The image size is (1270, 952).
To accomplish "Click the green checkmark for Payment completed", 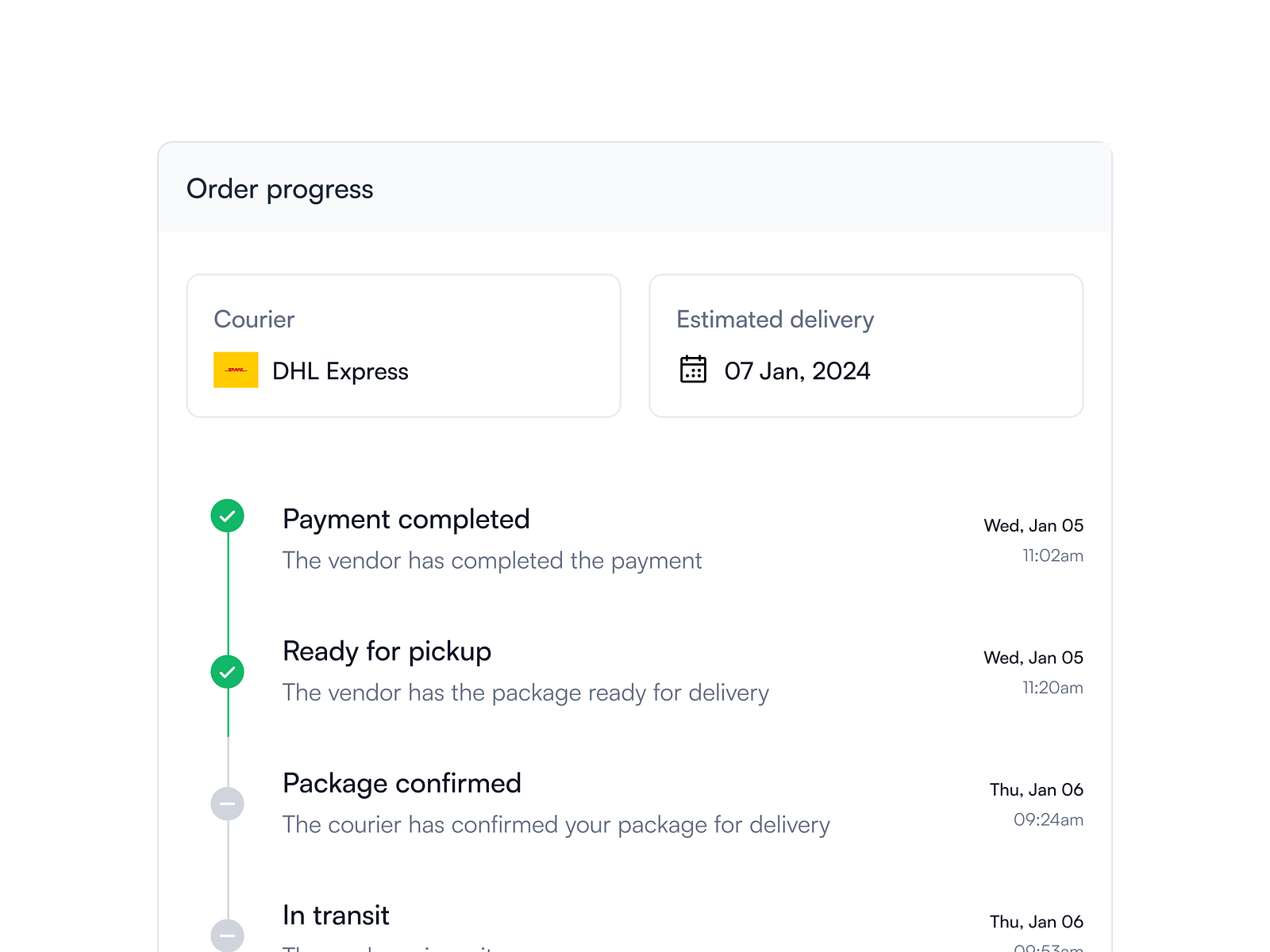I will (x=227, y=516).
